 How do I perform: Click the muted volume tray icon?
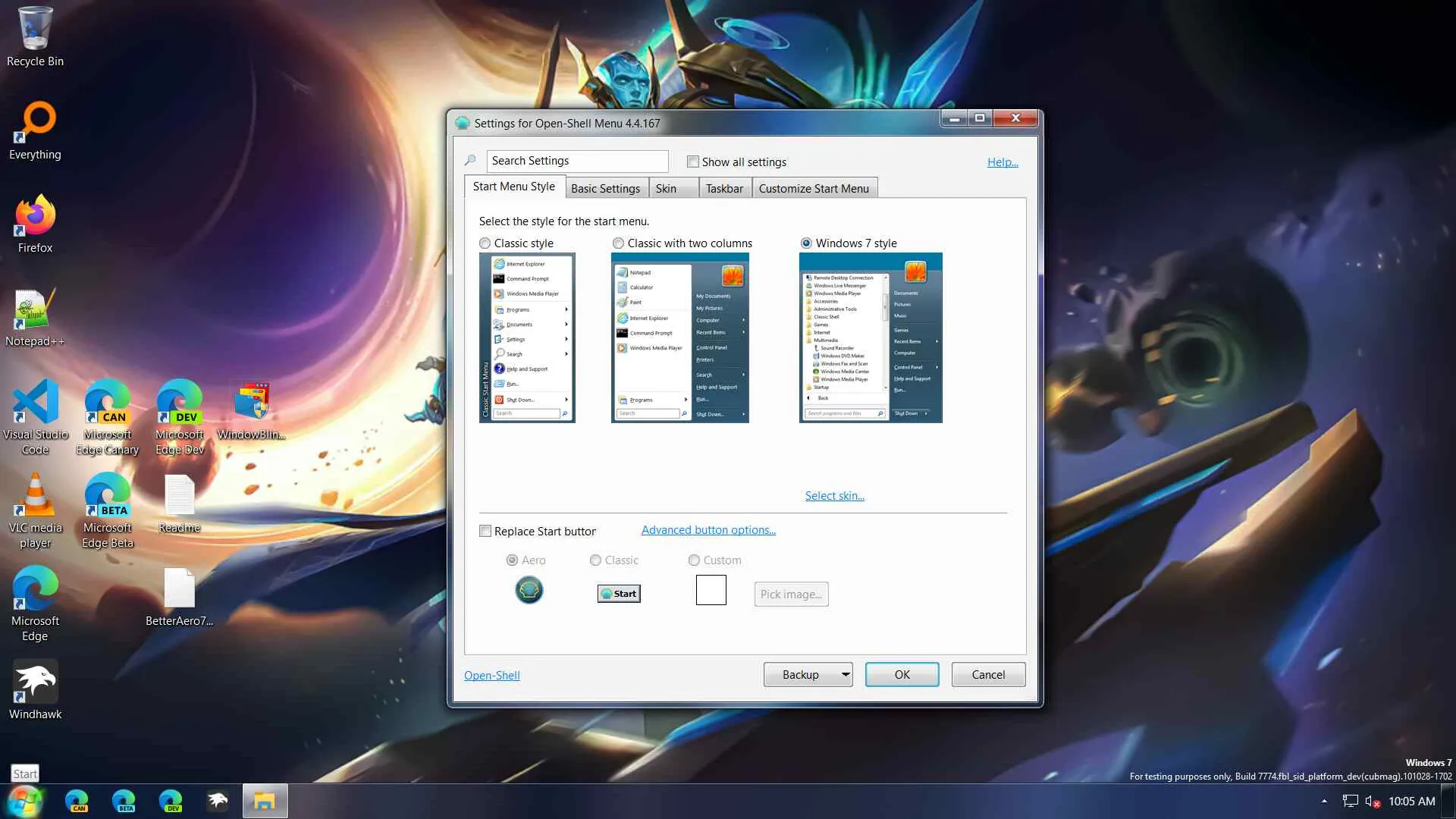tap(1372, 802)
